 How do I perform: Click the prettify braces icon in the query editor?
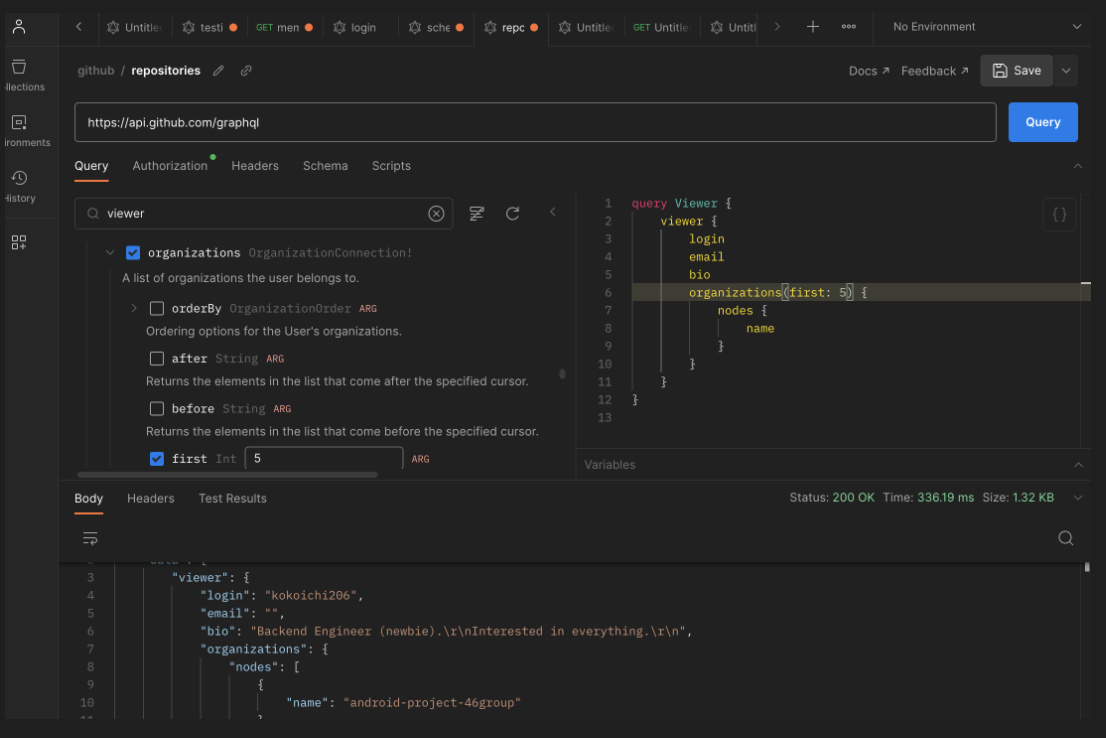click(x=1059, y=214)
